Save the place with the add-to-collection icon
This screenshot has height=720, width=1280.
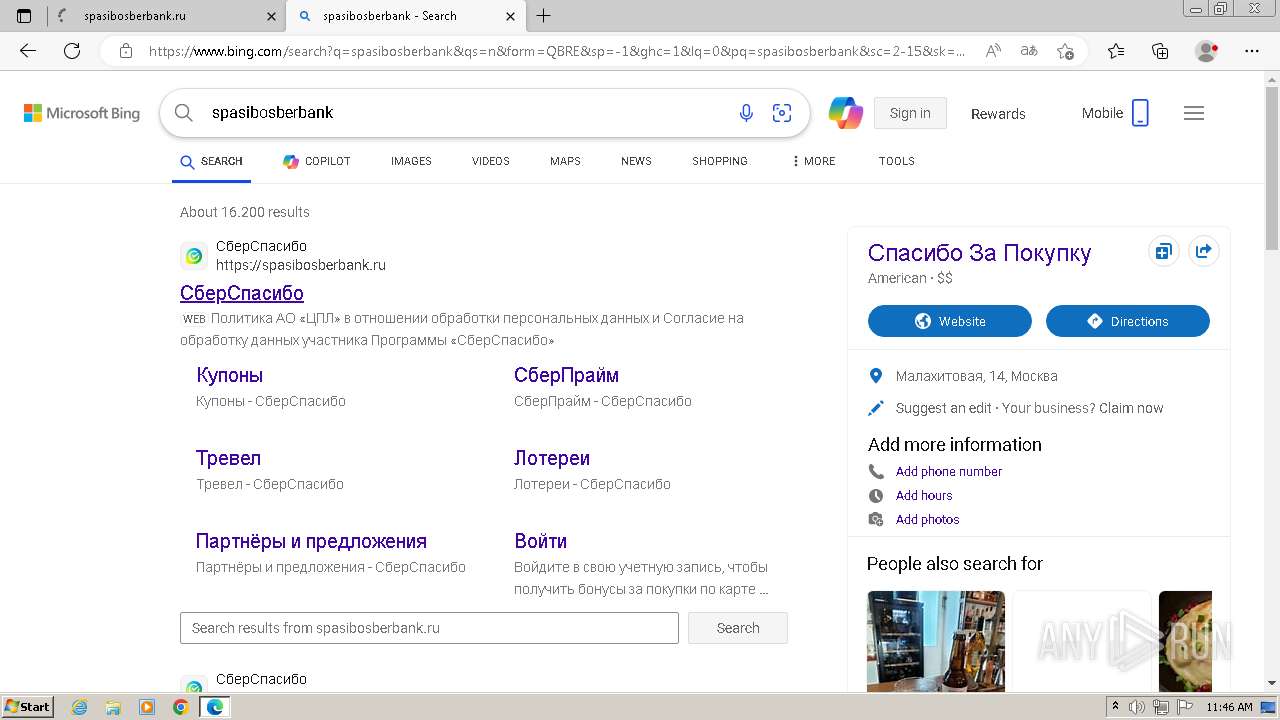click(1163, 252)
